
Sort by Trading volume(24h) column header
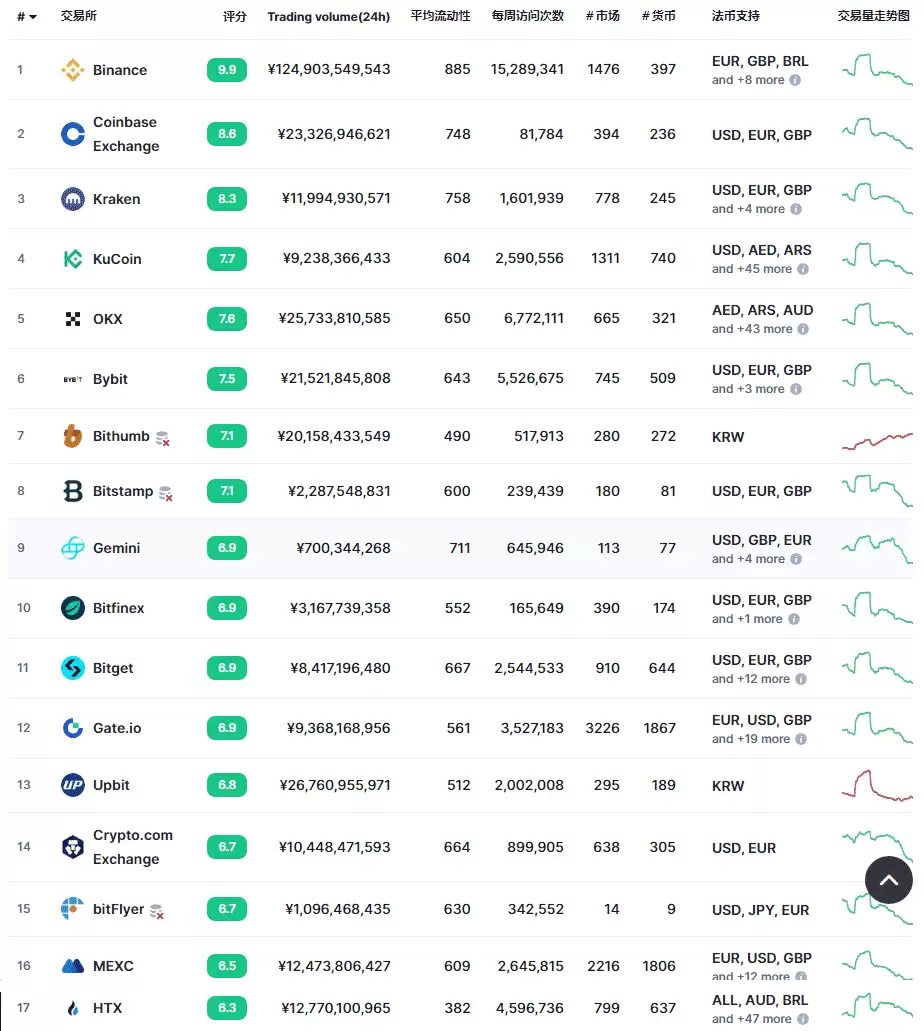(x=328, y=16)
